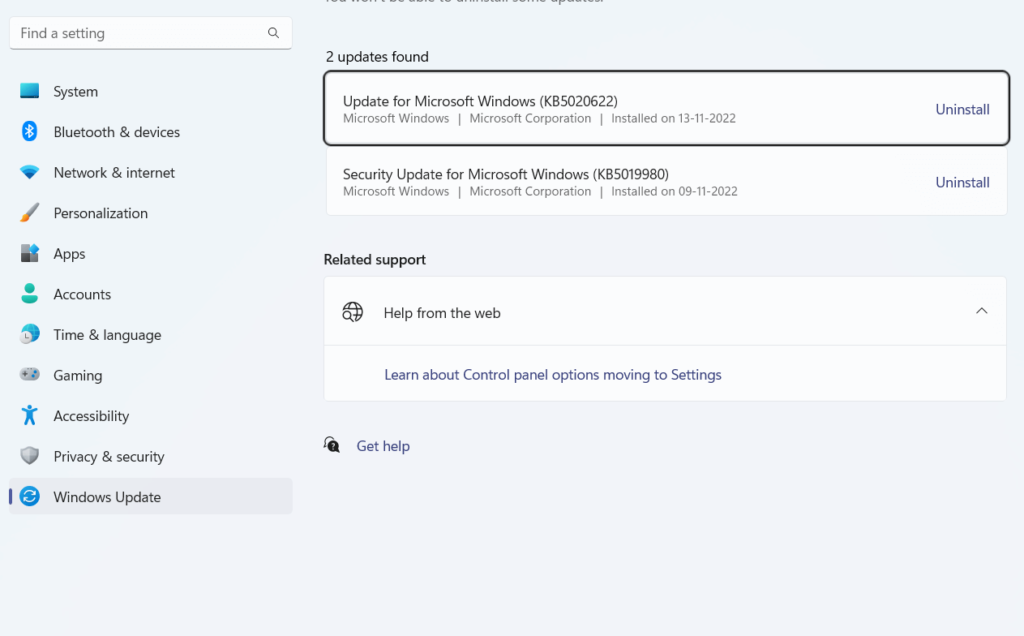Viewport: 1024px width, 636px height.
Task: Click the Installed on 13-11-2022 text
Action: click(673, 118)
